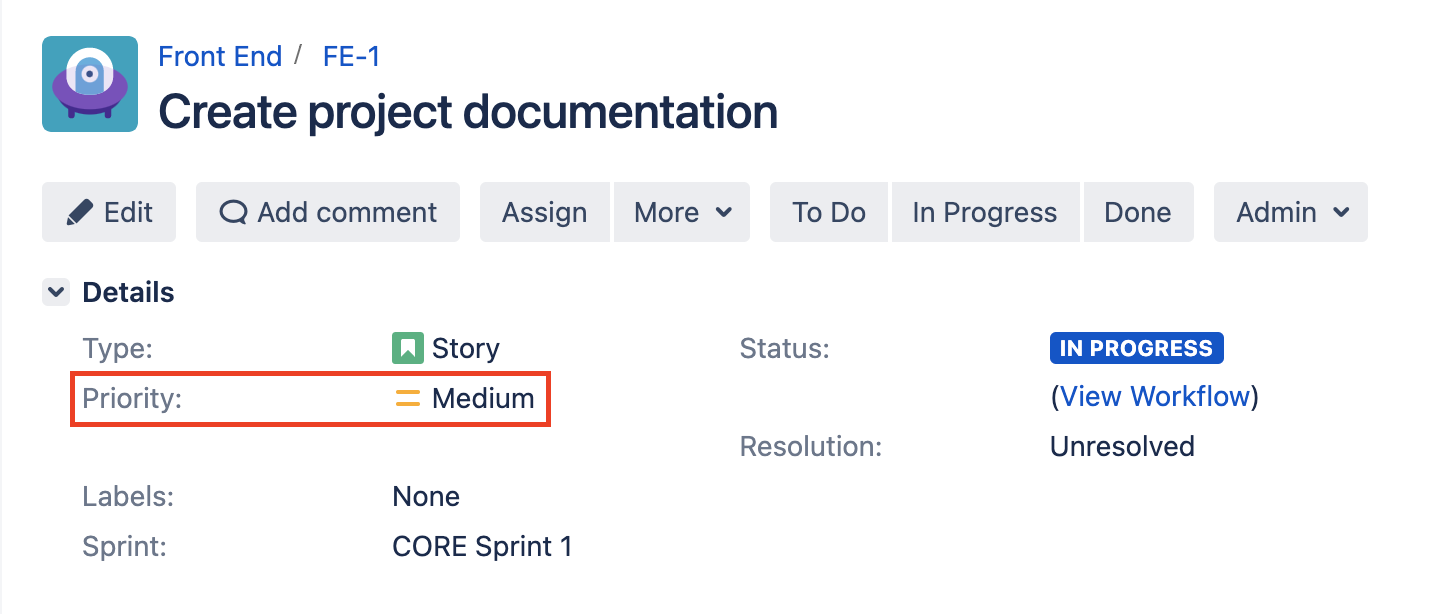Click the Edit button with the pencil icon
The height and width of the screenshot is (614, 1452).
109,212
